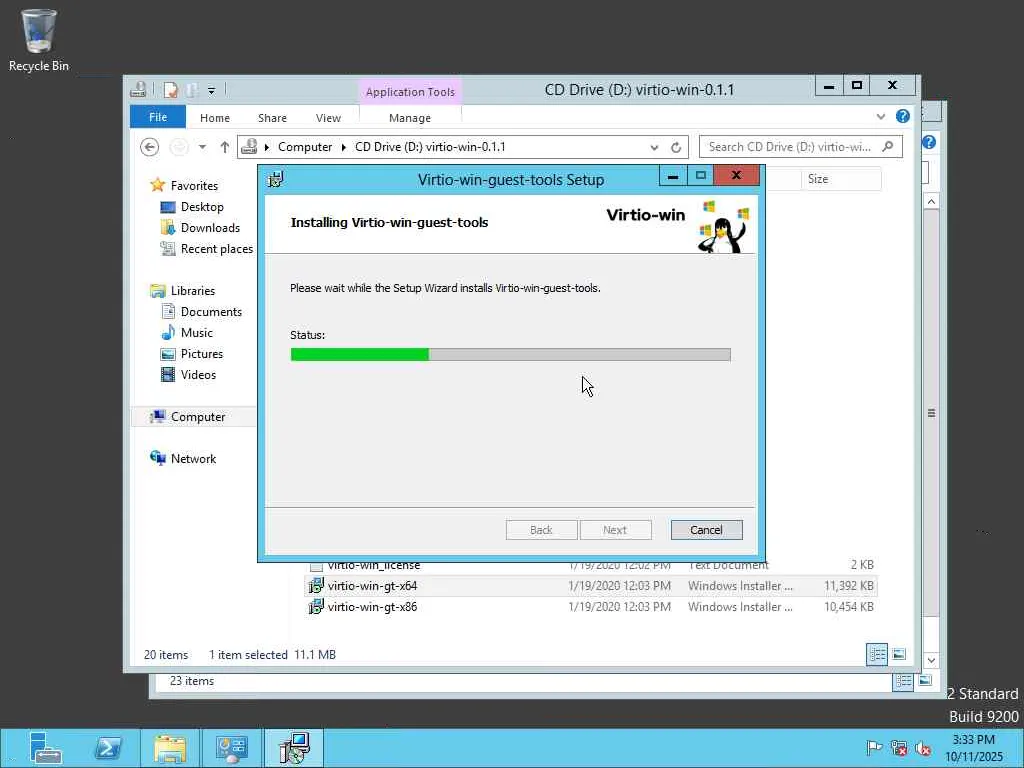
Task: Select the virtio-win-gt-x86 installer file
Action: (590, 607)
